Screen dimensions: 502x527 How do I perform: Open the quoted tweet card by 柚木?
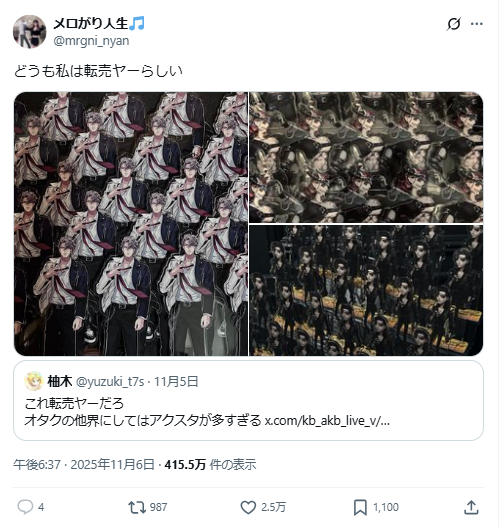(x=248, y=400)
